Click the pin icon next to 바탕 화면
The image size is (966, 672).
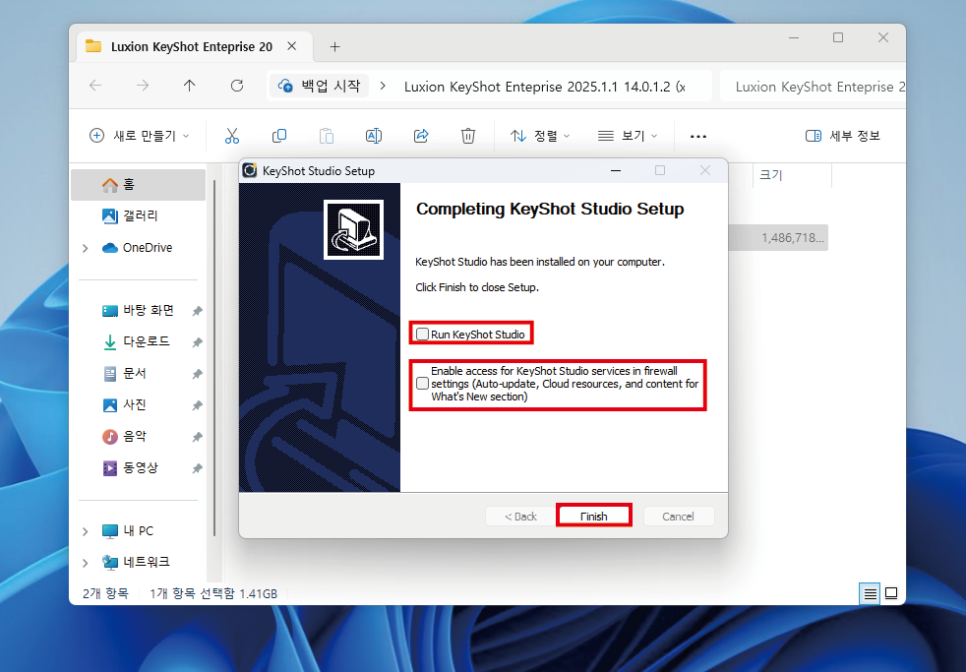197,311
